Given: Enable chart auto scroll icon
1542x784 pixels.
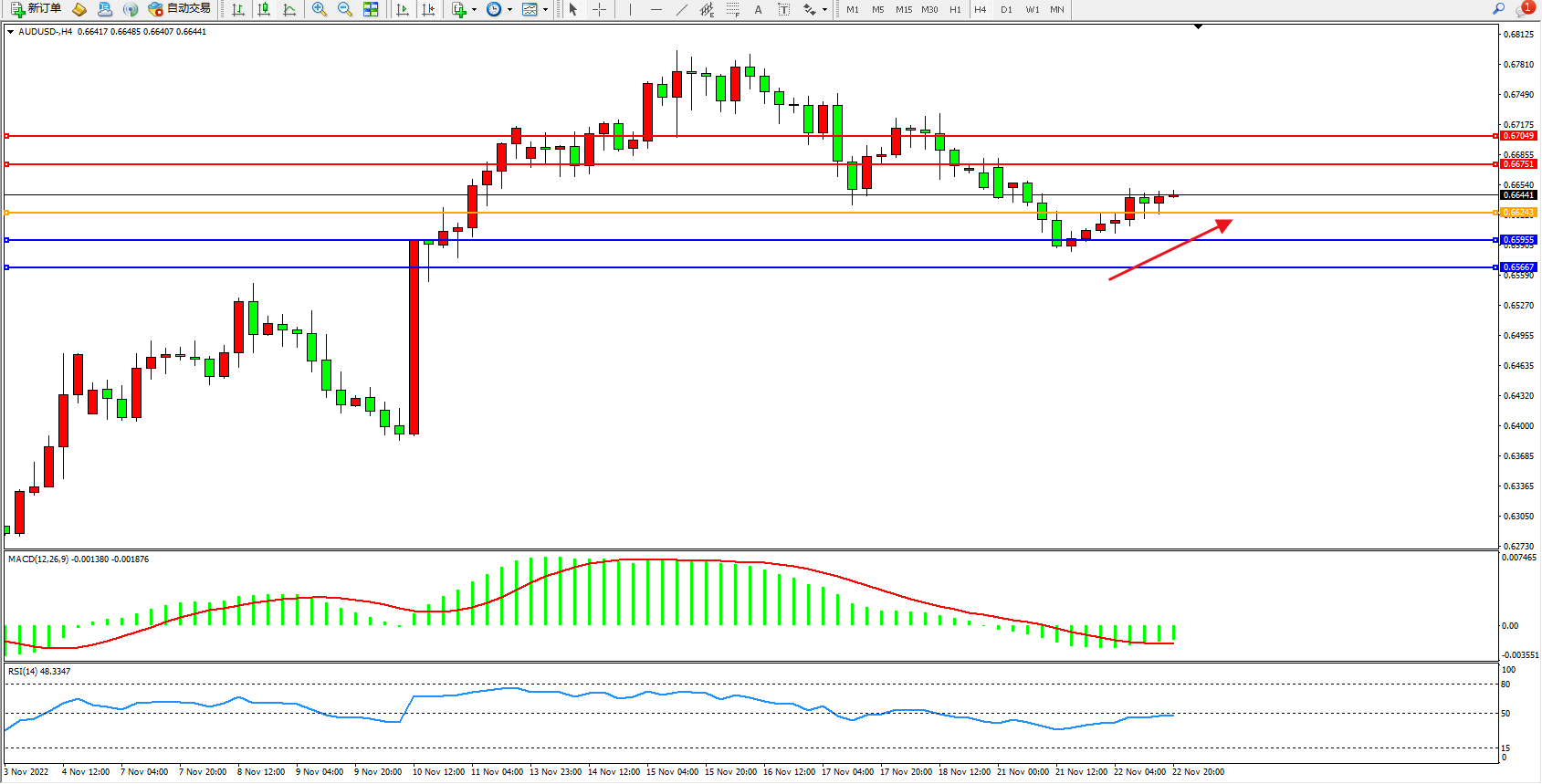Looking at the screenshot, I should click(403, 9).
